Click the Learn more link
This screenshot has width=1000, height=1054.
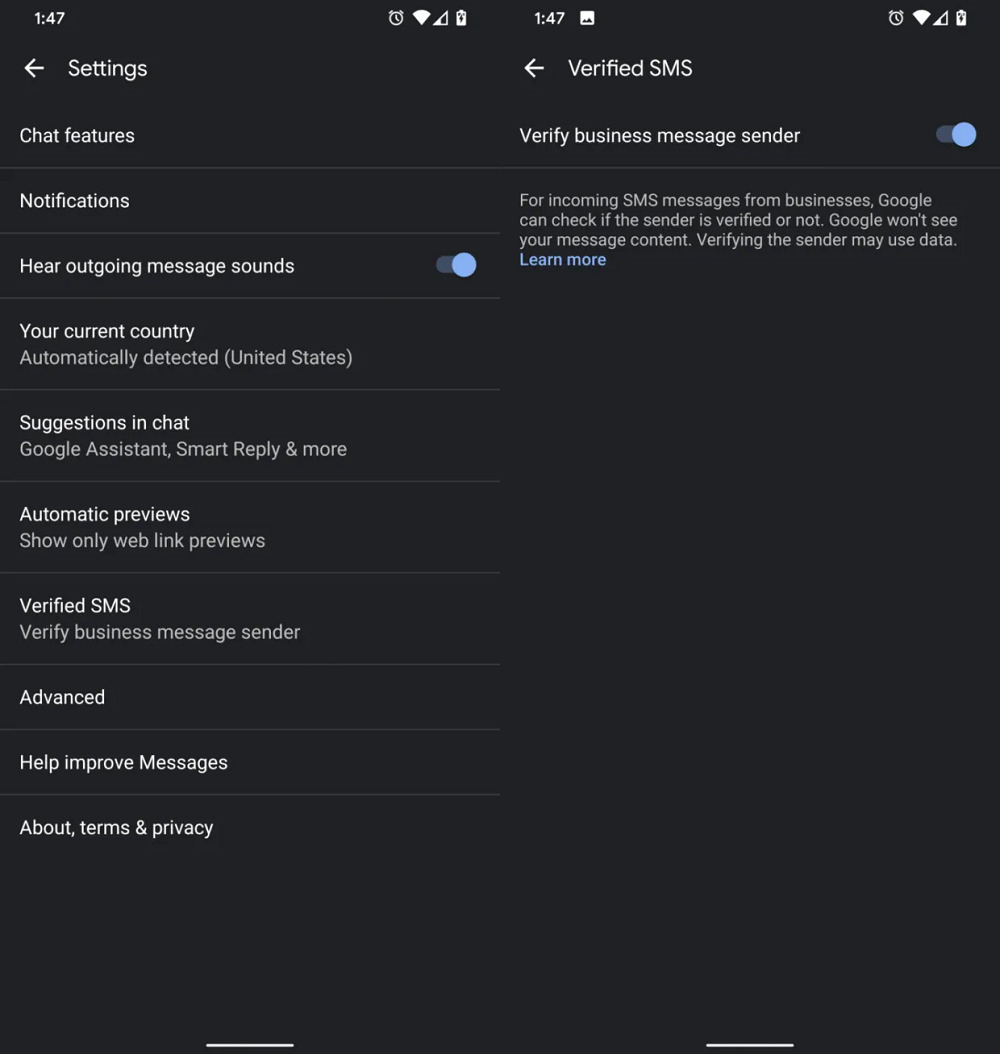tap(562, 260)
